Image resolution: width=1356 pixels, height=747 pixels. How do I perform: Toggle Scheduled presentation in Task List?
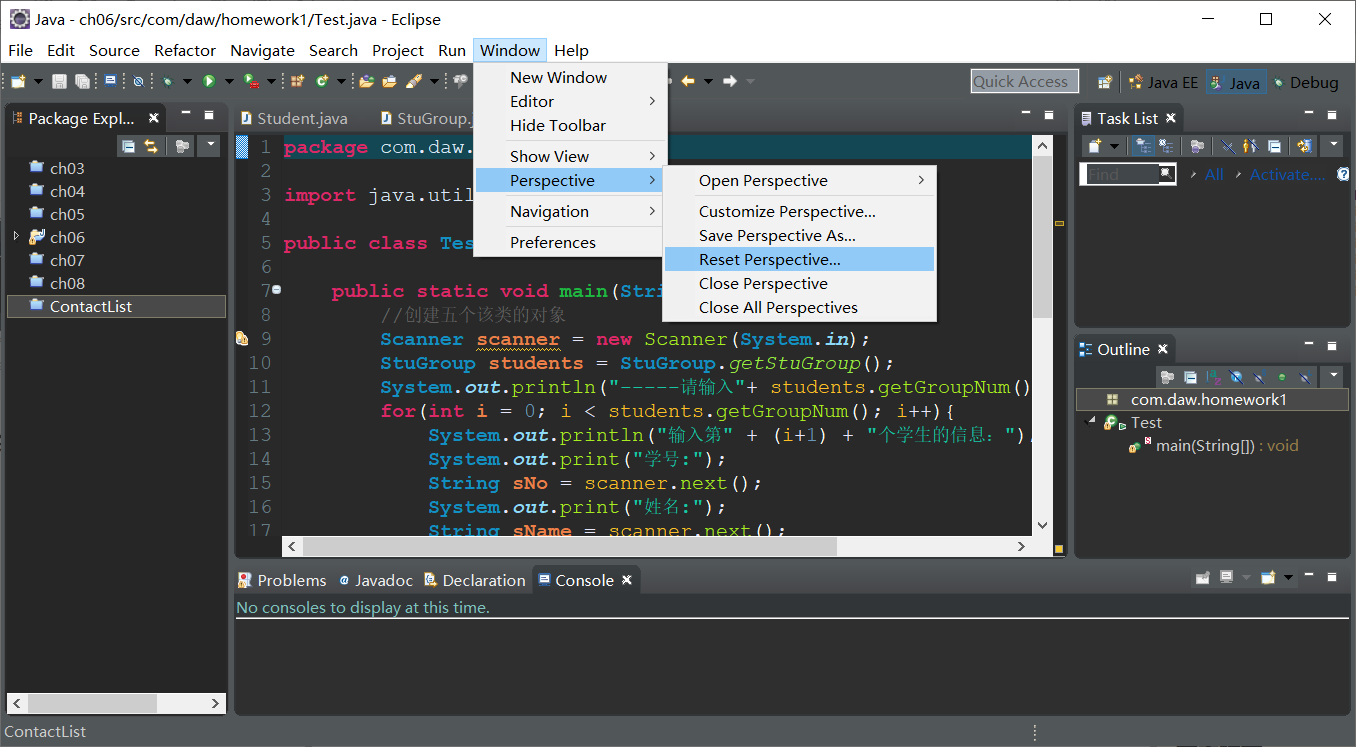pos(1166,146)
